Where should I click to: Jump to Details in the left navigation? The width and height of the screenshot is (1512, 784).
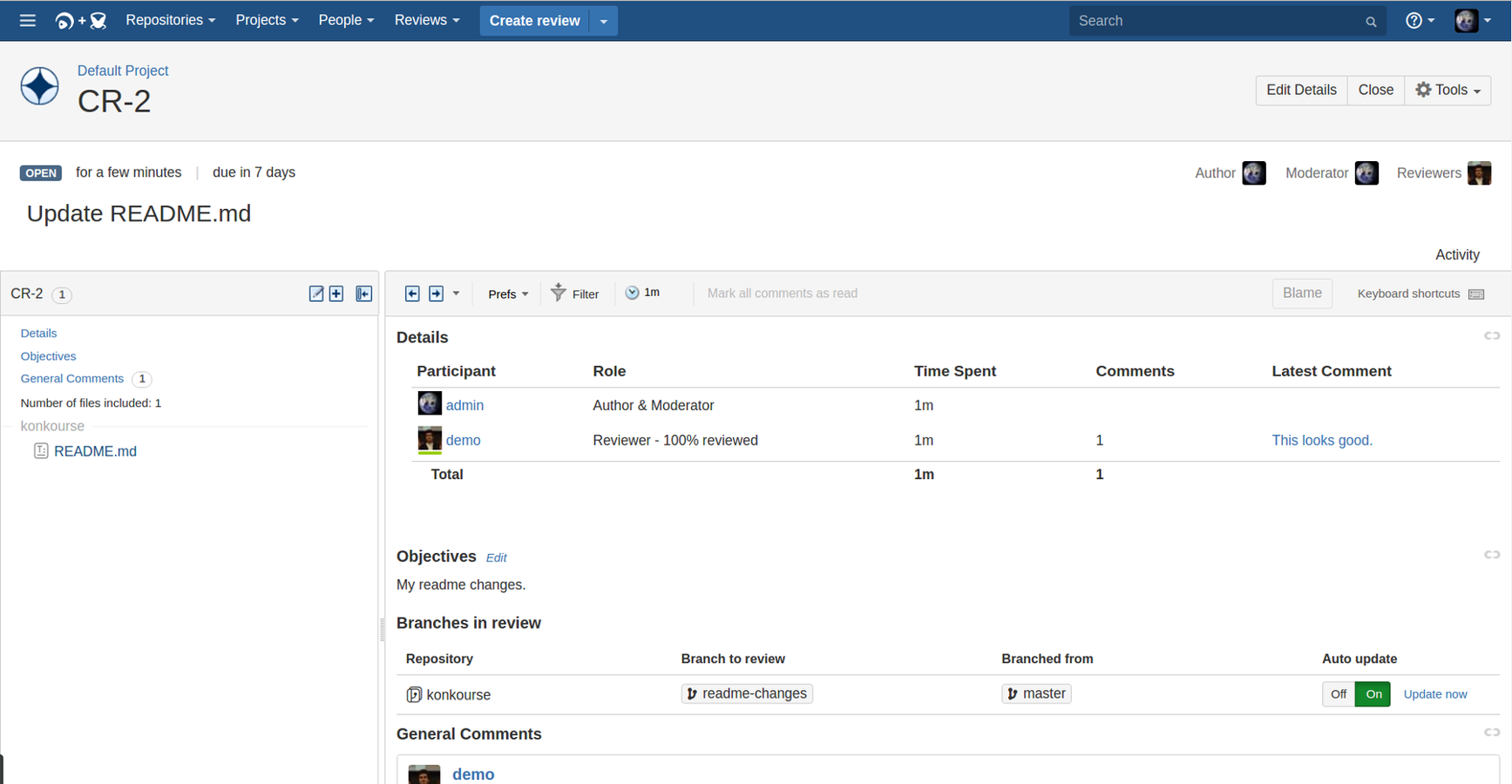(38, 333)
